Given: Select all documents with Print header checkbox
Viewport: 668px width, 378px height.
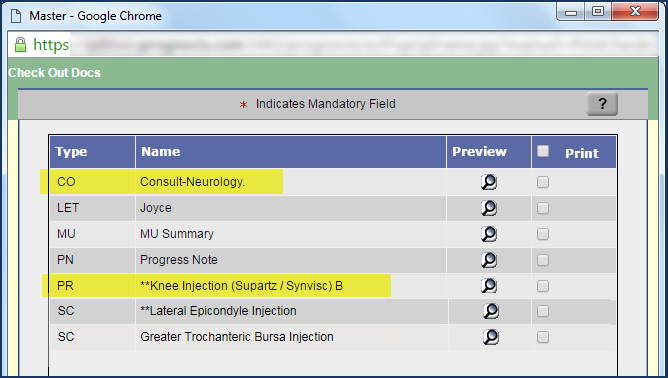Looking at the screenshot, I should (x=543, y=151).
